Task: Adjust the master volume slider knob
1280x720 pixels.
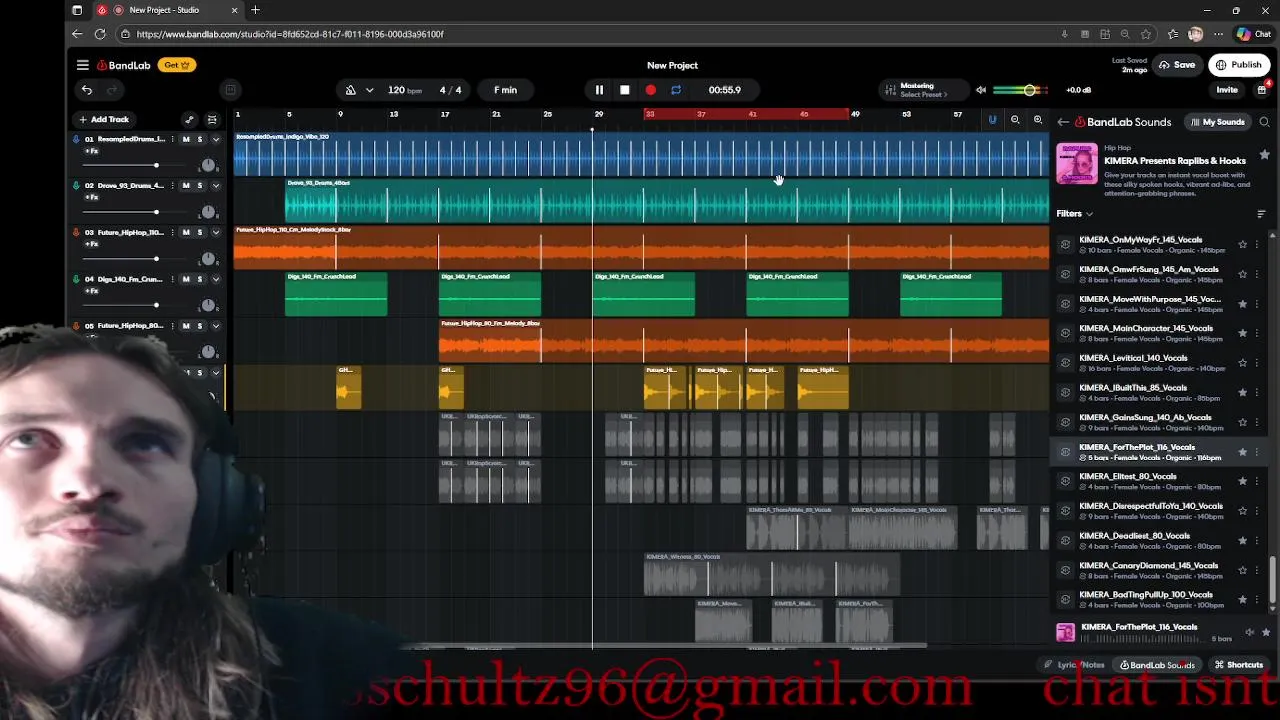Action: [1030, 90]
